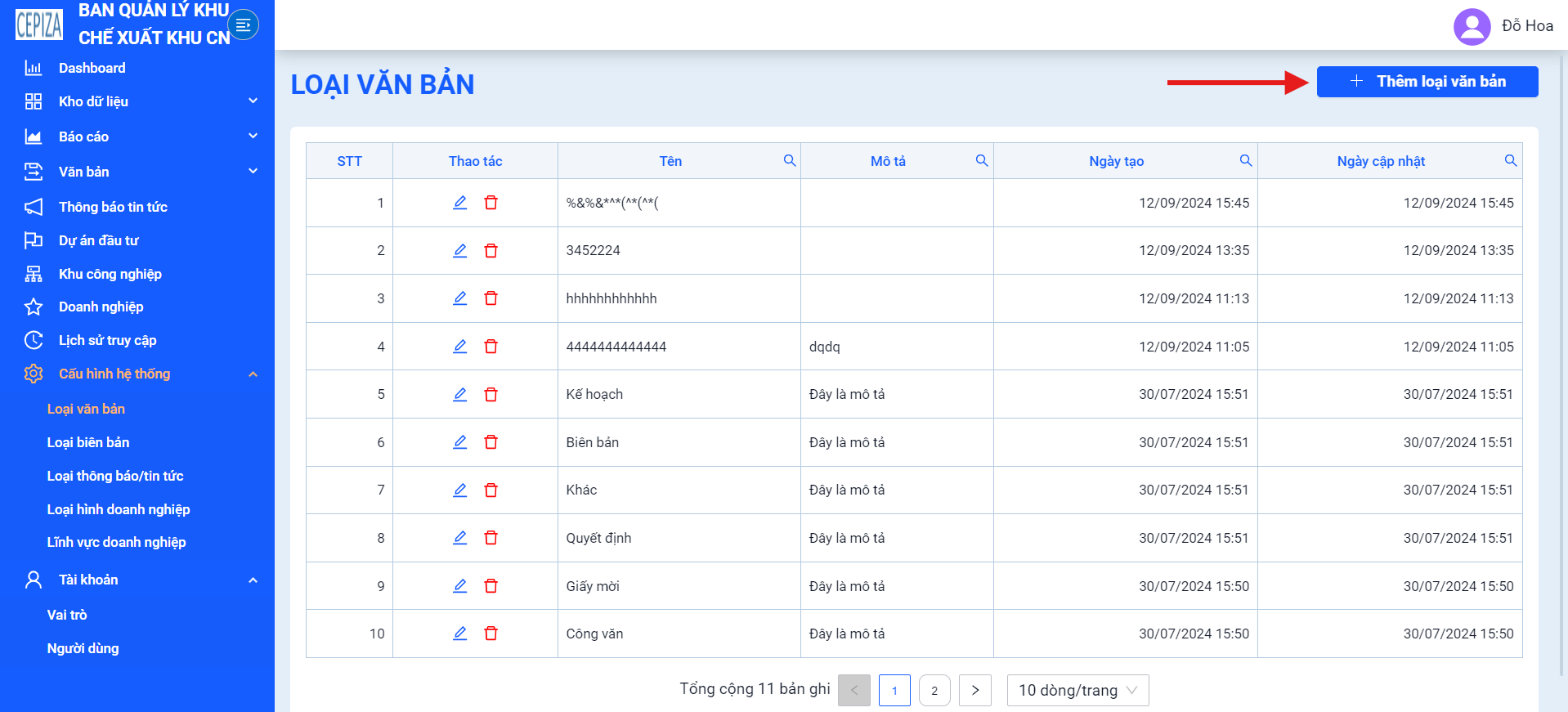Toggle the sidebar collapse menu icon
Screen dimensions: 1568x712
point(243,25)
